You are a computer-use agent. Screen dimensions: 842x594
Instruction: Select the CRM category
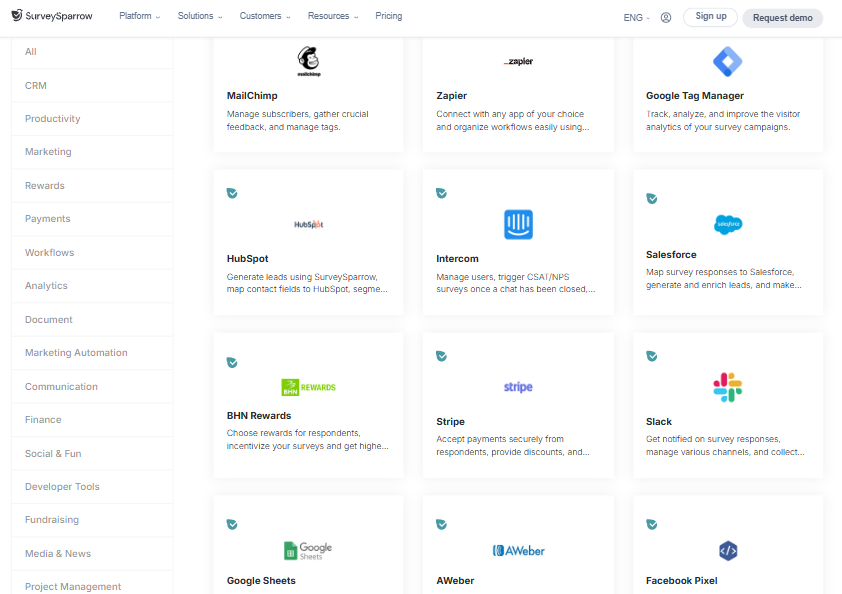click(x=92, y=86)
